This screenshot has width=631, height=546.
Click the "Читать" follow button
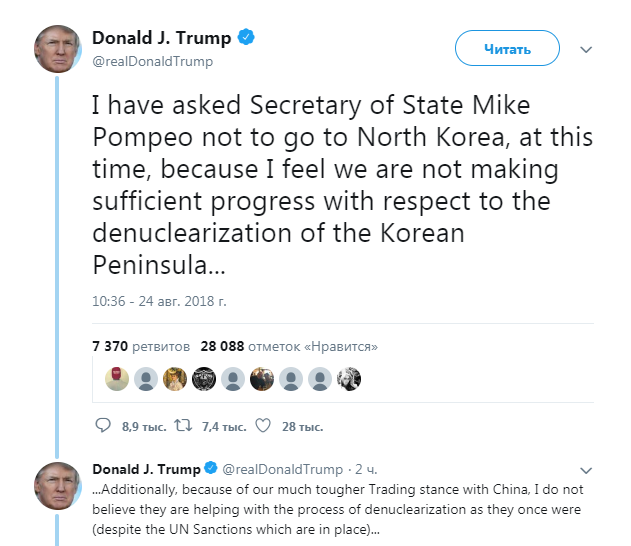(x=507, y=48)
